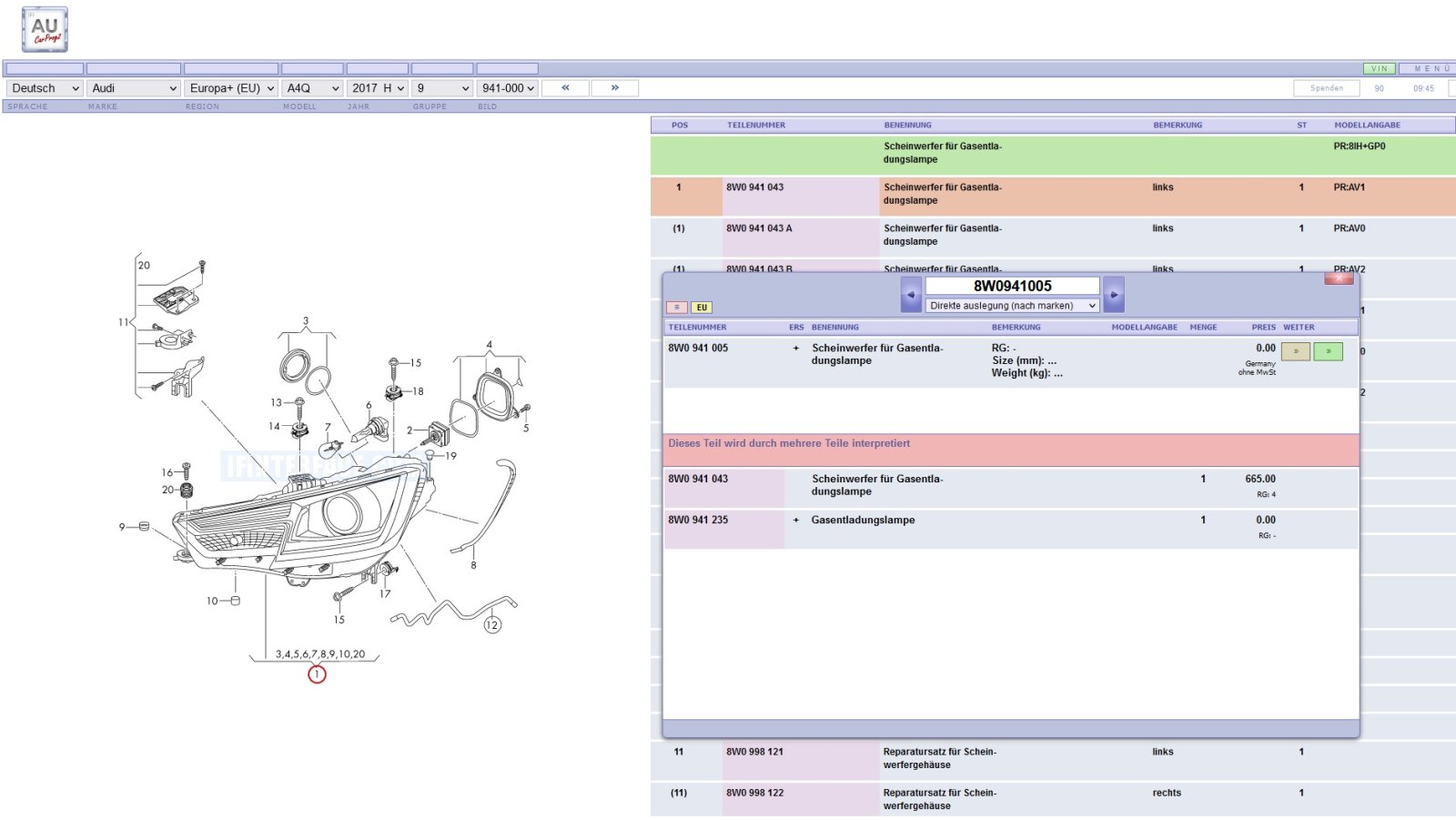Click the yellow EU badge in the popup
This screenshot has height=820, width=1456.
pyautogui.click(x=702, y=308)
